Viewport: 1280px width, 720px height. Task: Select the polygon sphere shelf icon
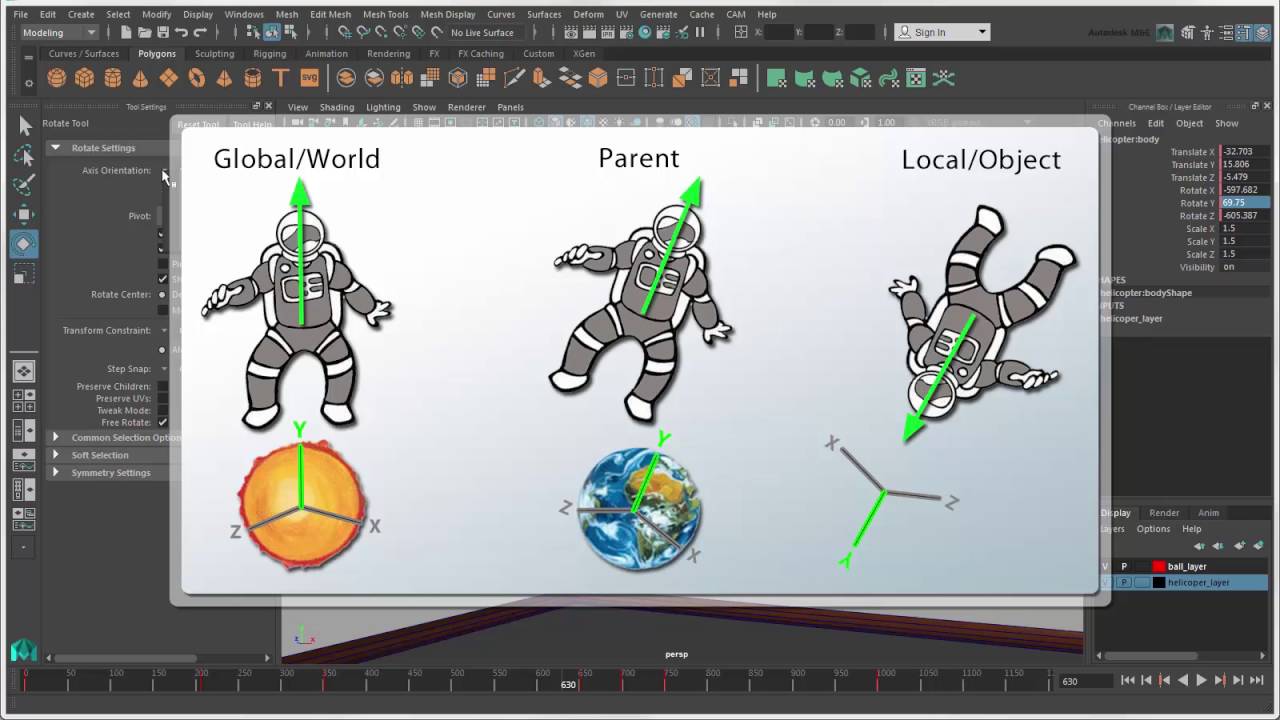point(57,78)
